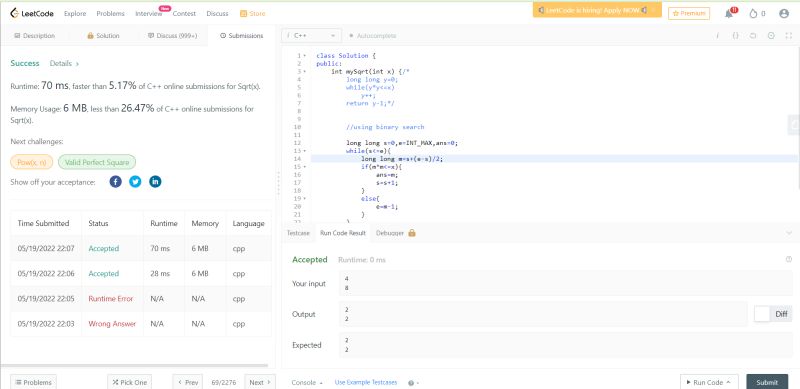
Task: Enter fullscreen editor mode icon
Action: pos(789,36)
